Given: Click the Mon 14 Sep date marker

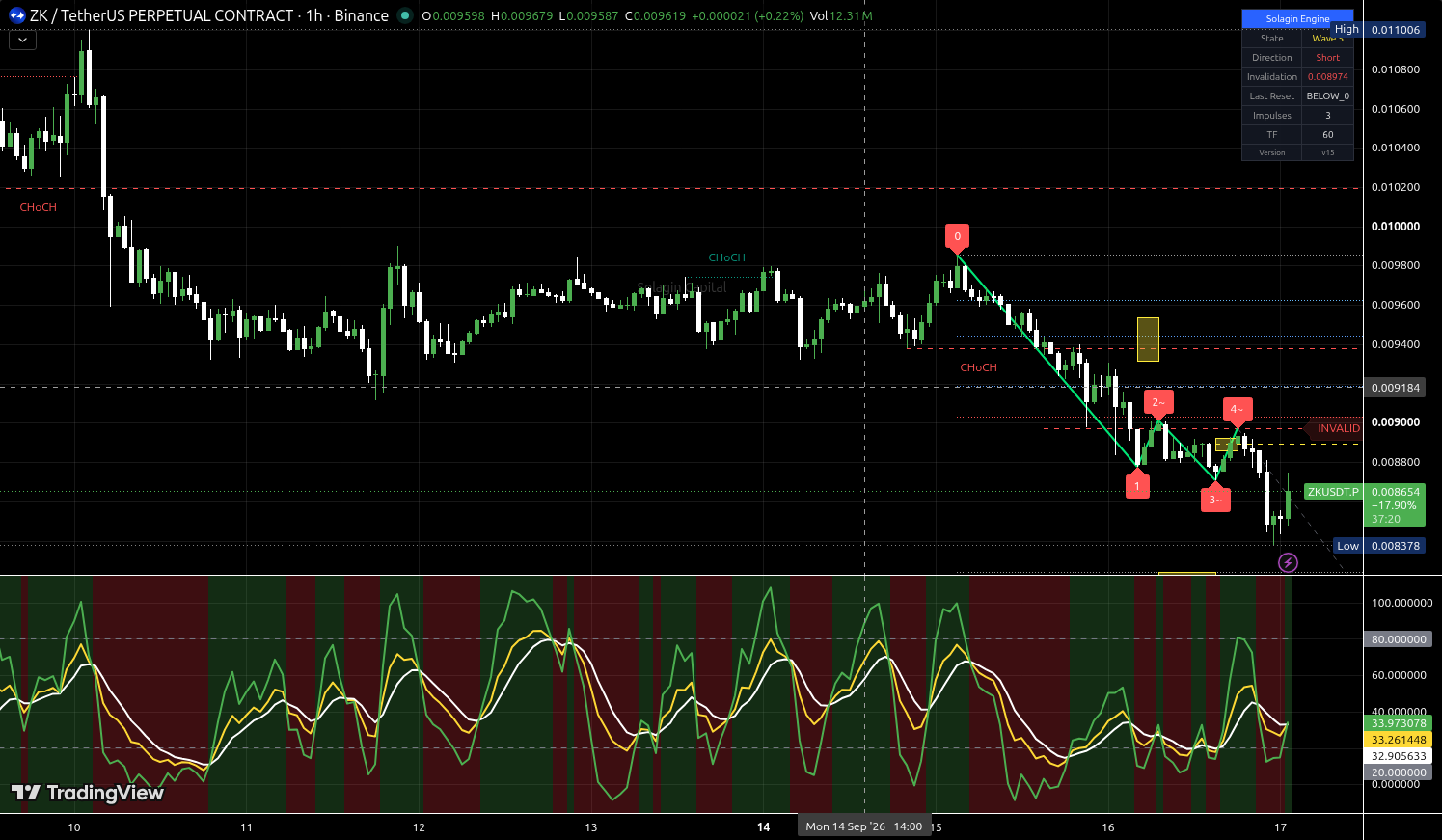Looking at the screenshot, I should click(x=864, y=826).
